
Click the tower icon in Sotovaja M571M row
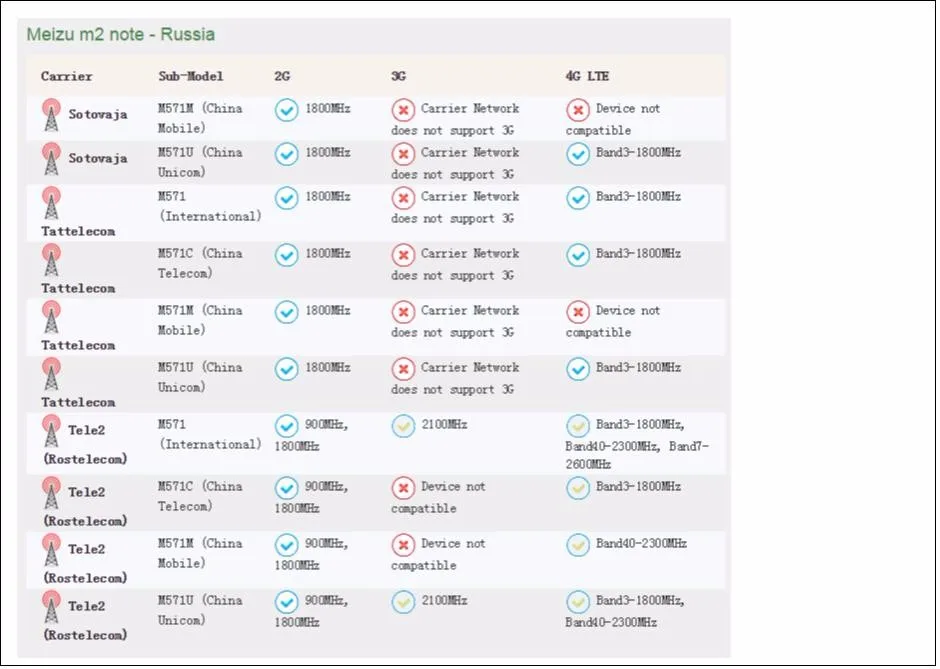click(52, 115)
